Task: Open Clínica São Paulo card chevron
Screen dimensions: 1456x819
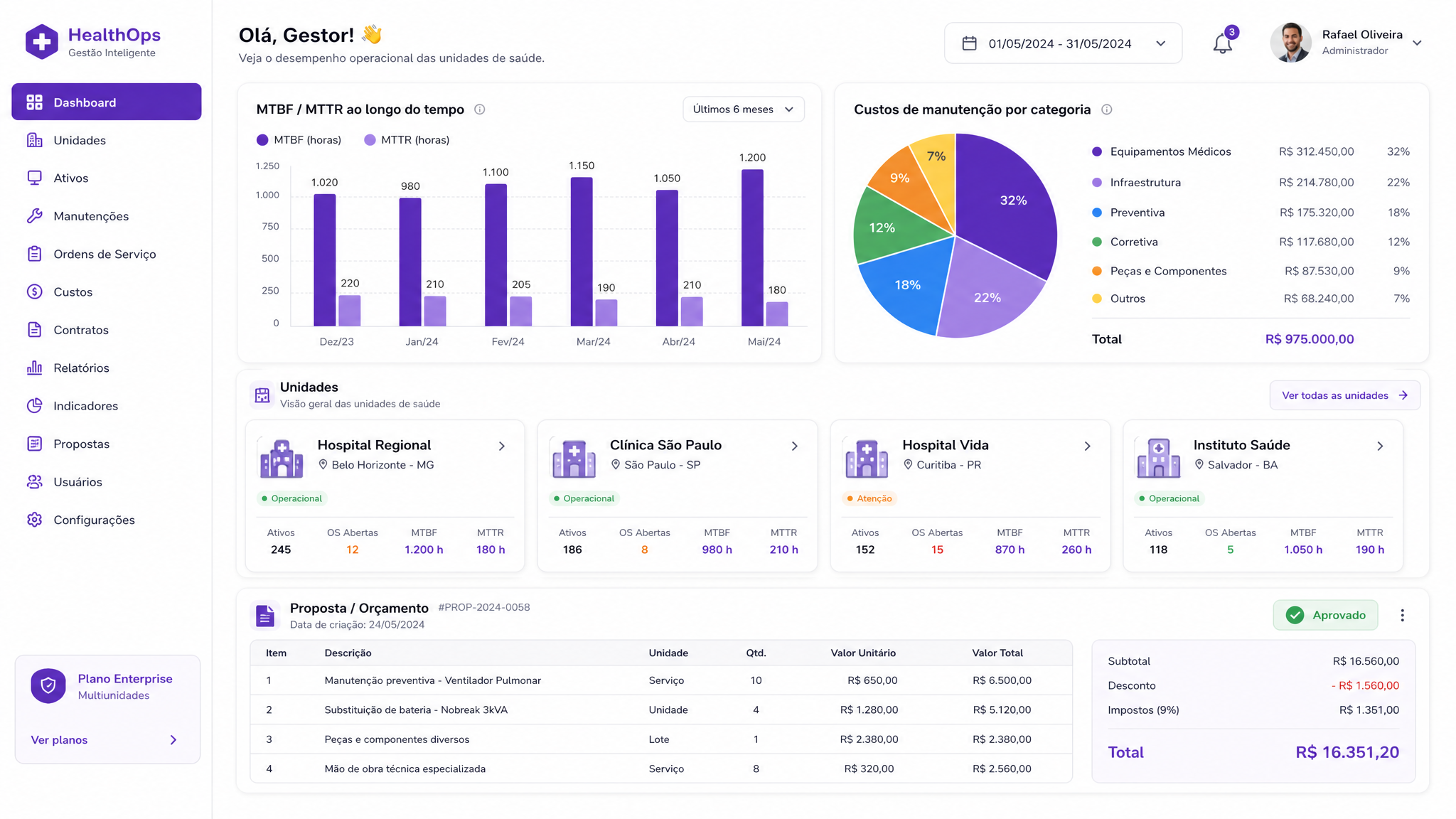Action: point(795,446)
